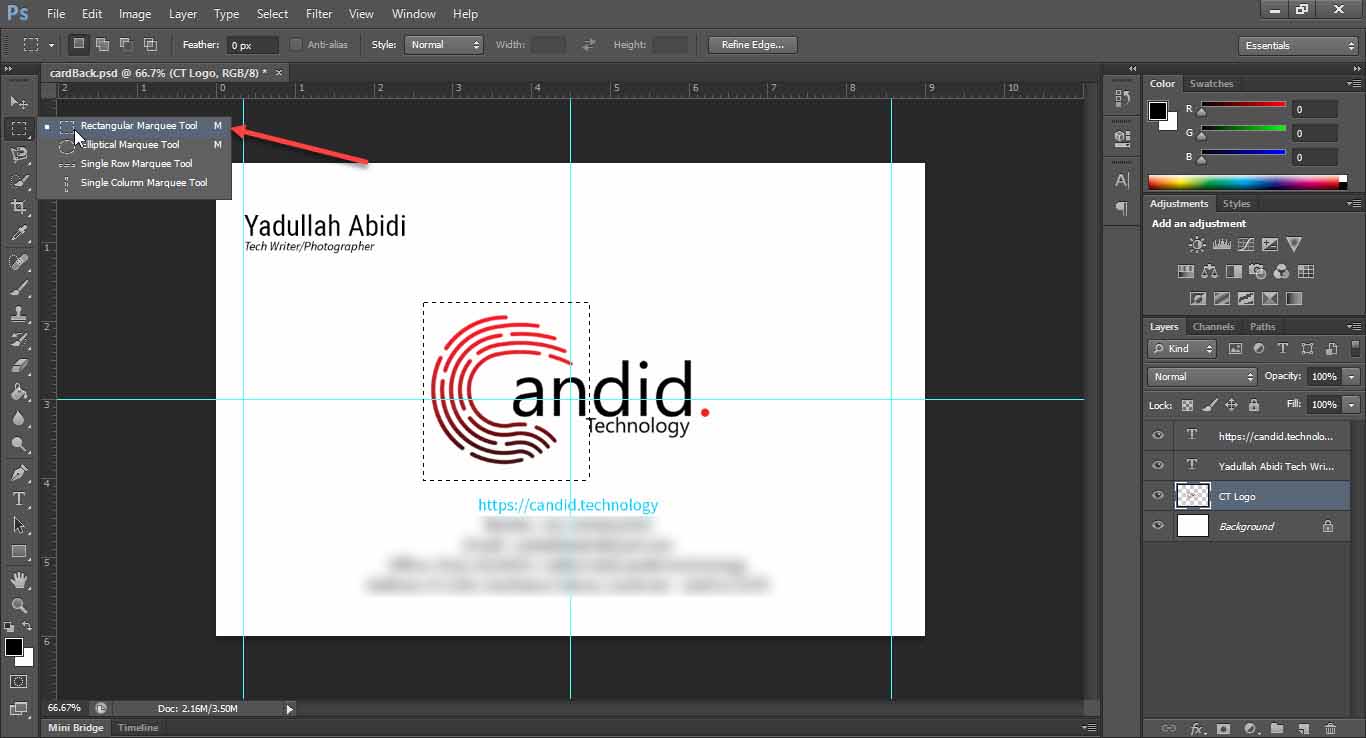
Task: Enable Add to selection mode
Action: pos(102,44)
